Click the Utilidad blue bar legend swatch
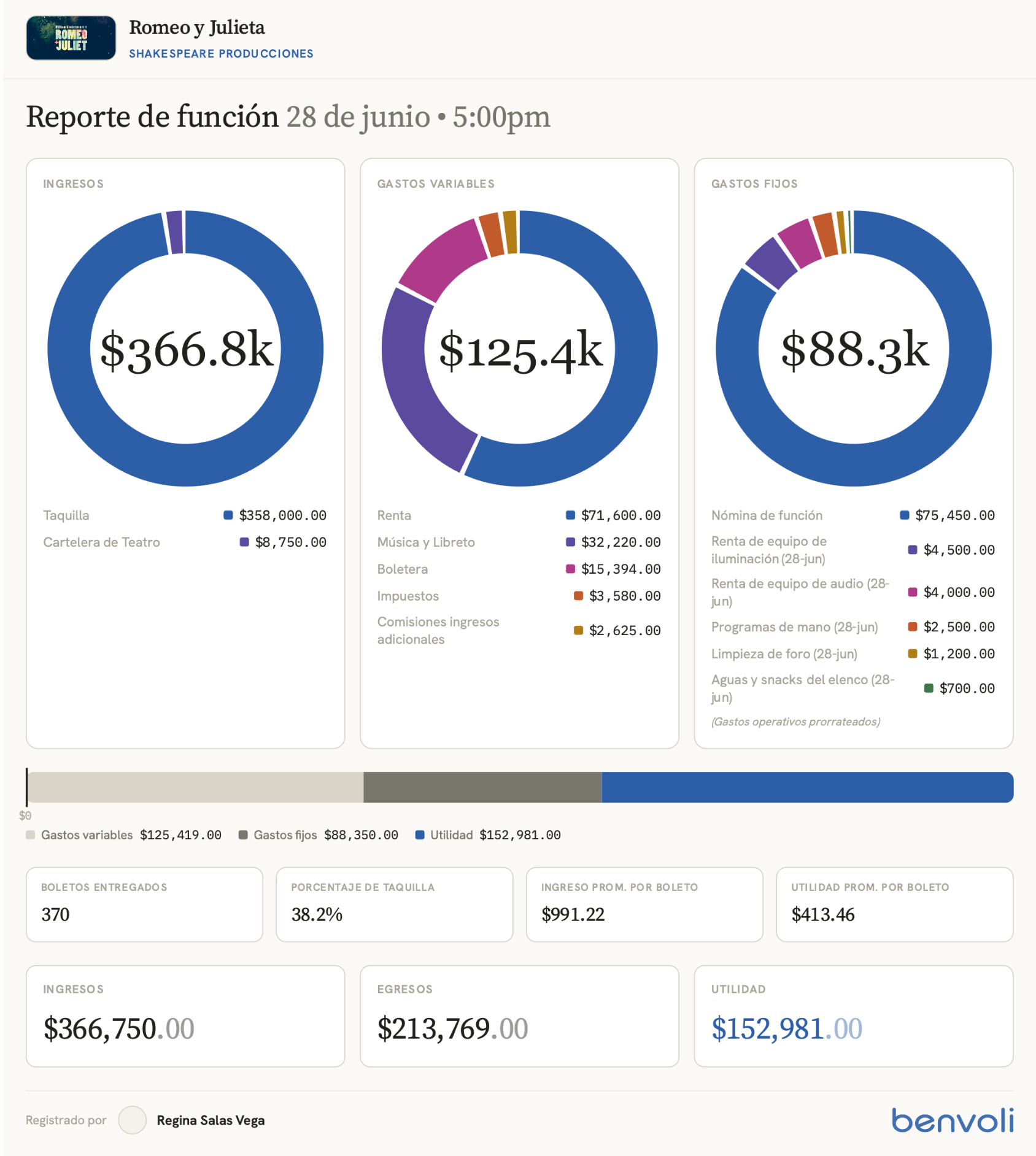The width and height of the screenshot is (1036, 1156). pos(420,835)
